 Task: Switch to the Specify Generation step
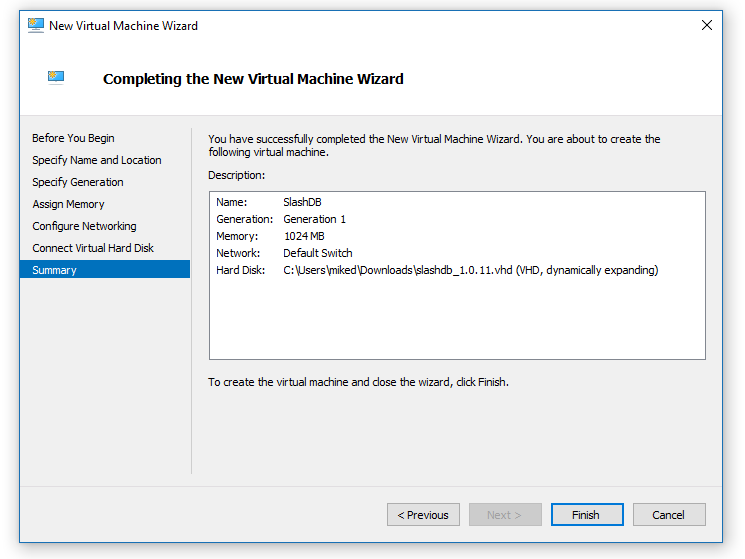point(78,182)
